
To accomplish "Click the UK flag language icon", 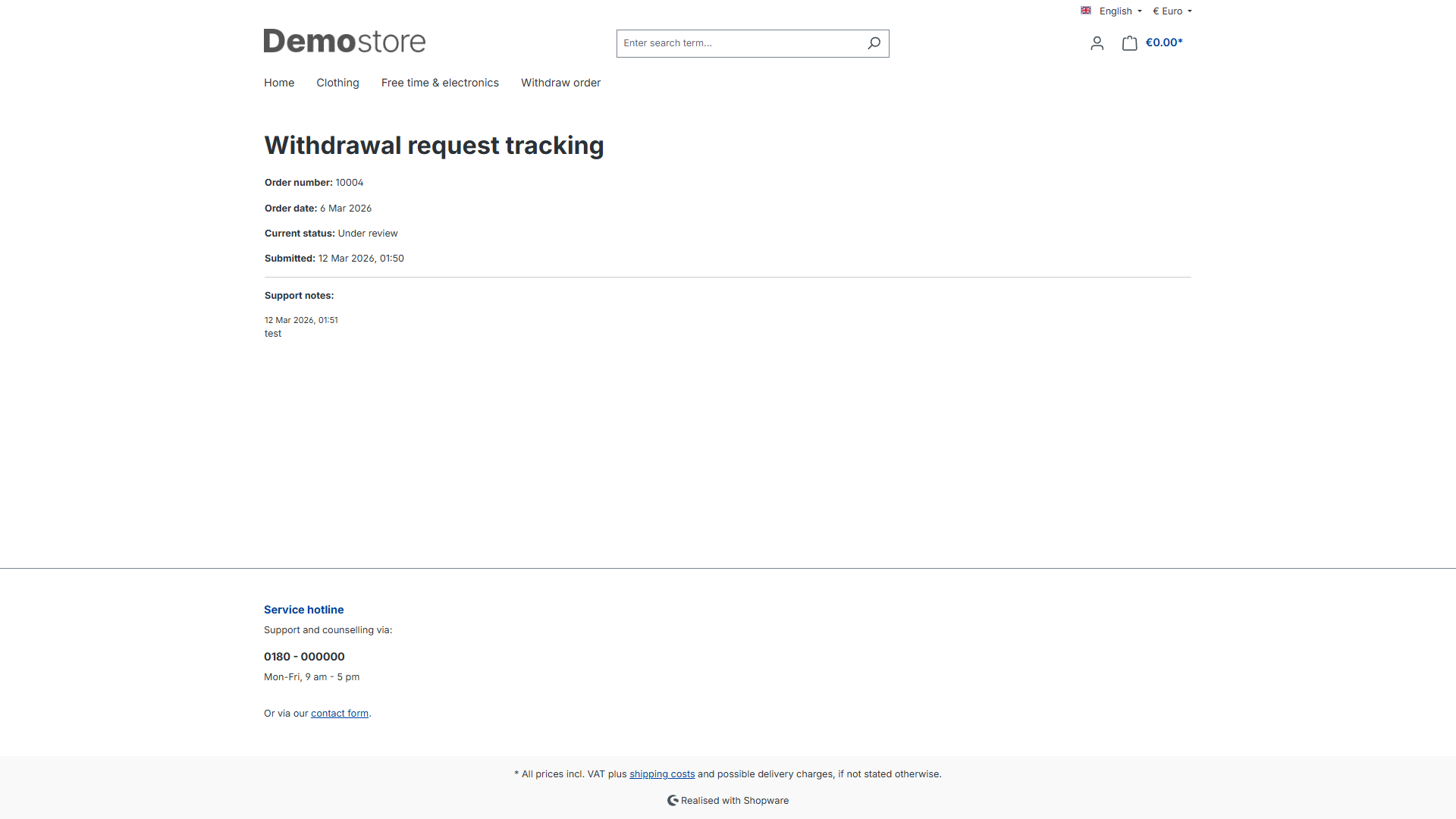I will click(1086, 11).
